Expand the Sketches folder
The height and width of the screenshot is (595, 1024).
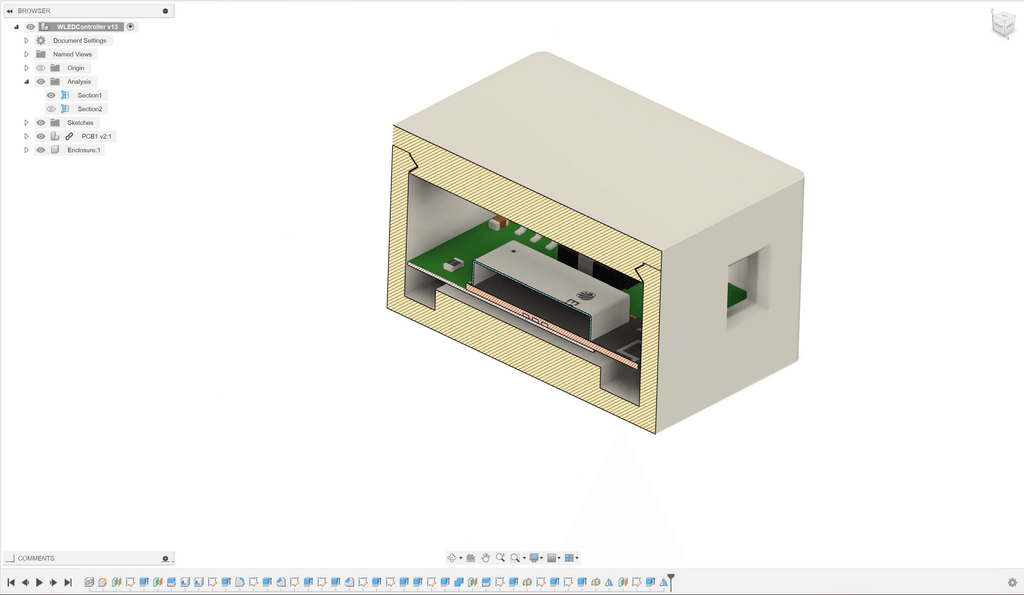pyautogui.click(x=27, y=123)
